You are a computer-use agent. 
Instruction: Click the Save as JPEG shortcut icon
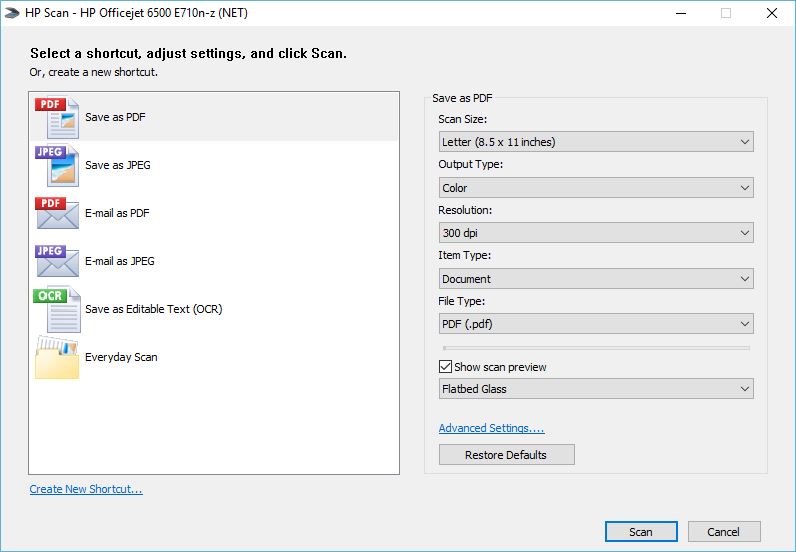coord(57,165)
